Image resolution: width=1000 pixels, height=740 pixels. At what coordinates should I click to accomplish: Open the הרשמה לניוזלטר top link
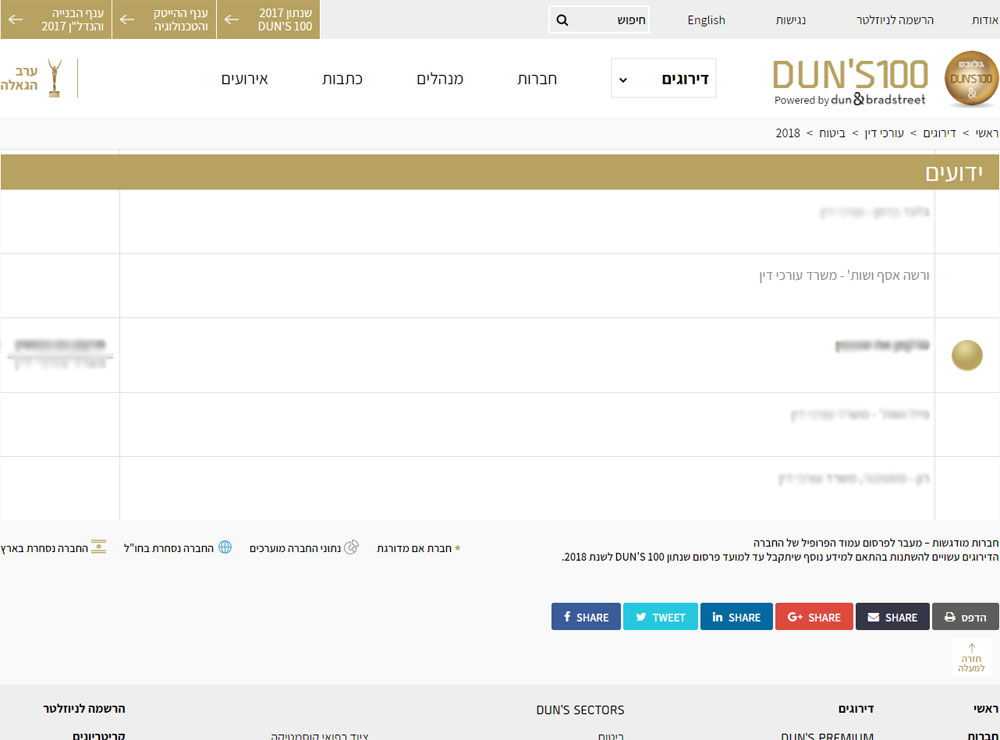tap(895, 20)
